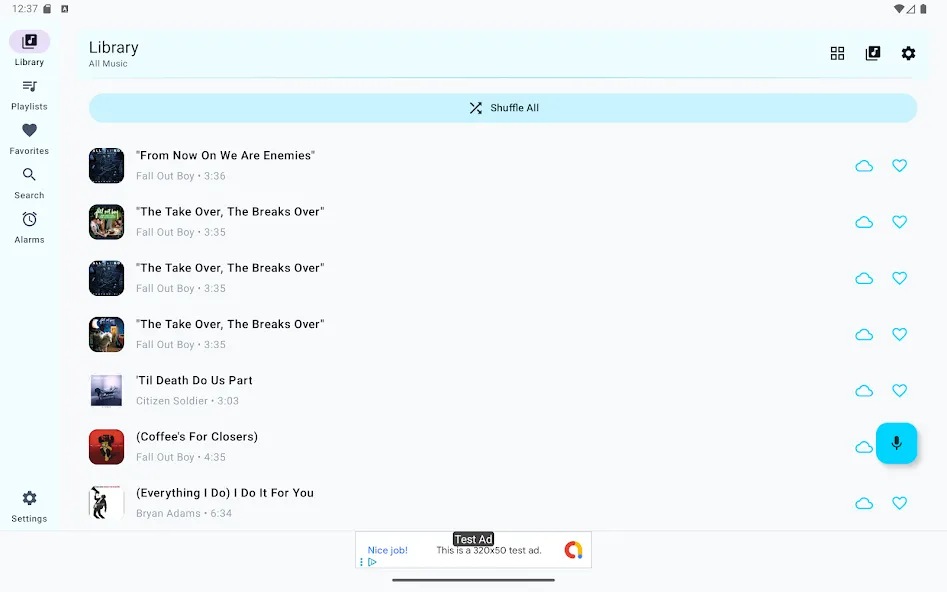Click "Bryan Adams • 6:34" artist text
This screenshot has width=947, height=592.
(184, 513)
